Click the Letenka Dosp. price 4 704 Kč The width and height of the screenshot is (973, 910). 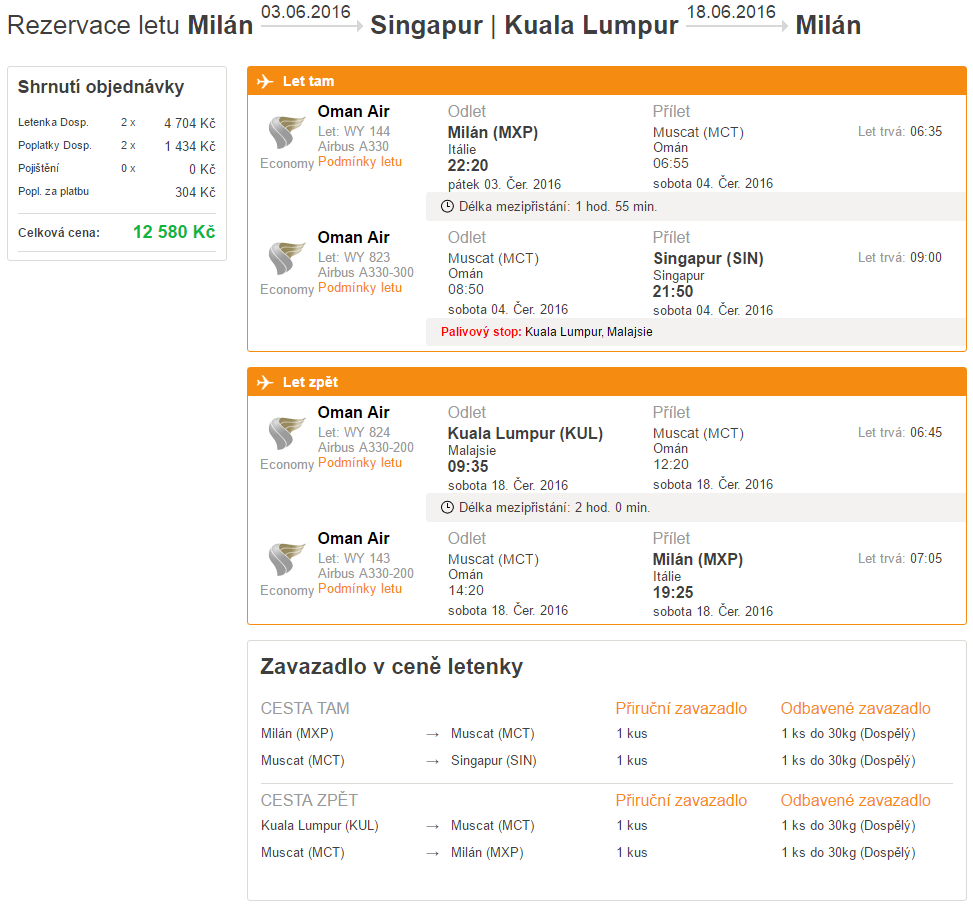pyautogui.click(x=190, y=124)
